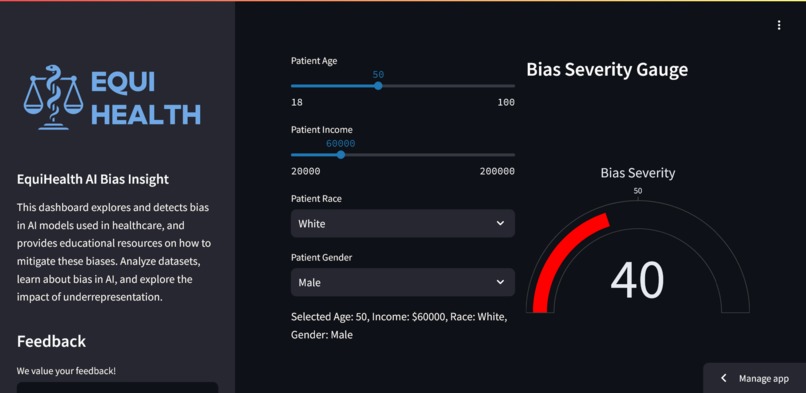Click the Patient Age slider handle
Image resolution: width=806 pixels, height=393 pixels.
click(x=378, y=86)
